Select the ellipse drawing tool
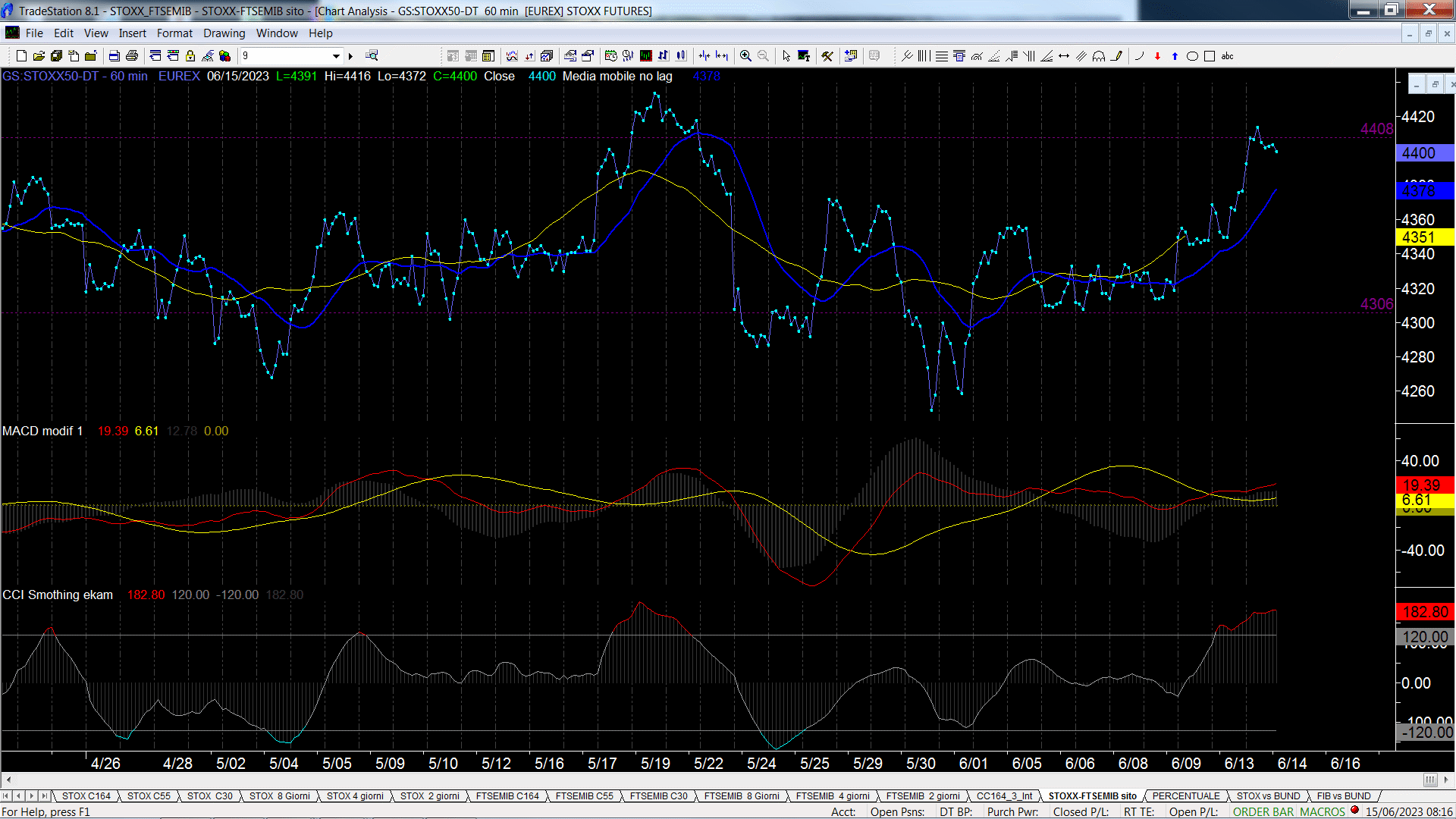The width and height of the screenshot is (1456, 819). [x=1192, y=56]
